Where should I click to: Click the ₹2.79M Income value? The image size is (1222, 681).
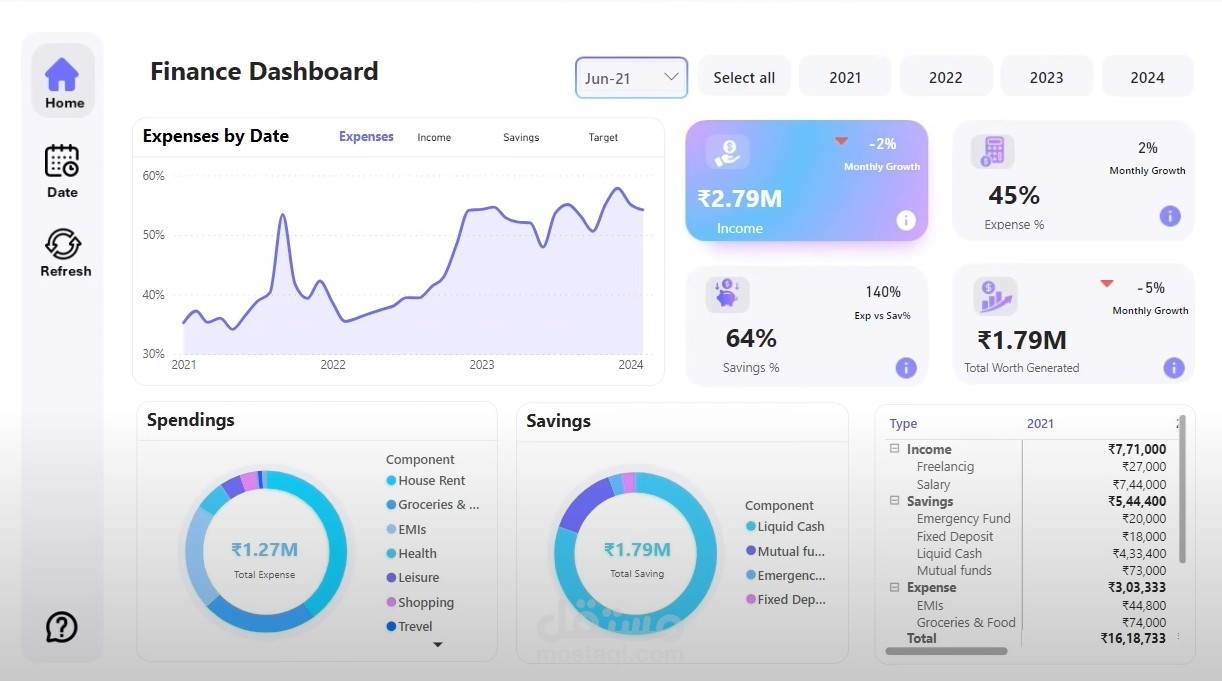click(740, 198)
